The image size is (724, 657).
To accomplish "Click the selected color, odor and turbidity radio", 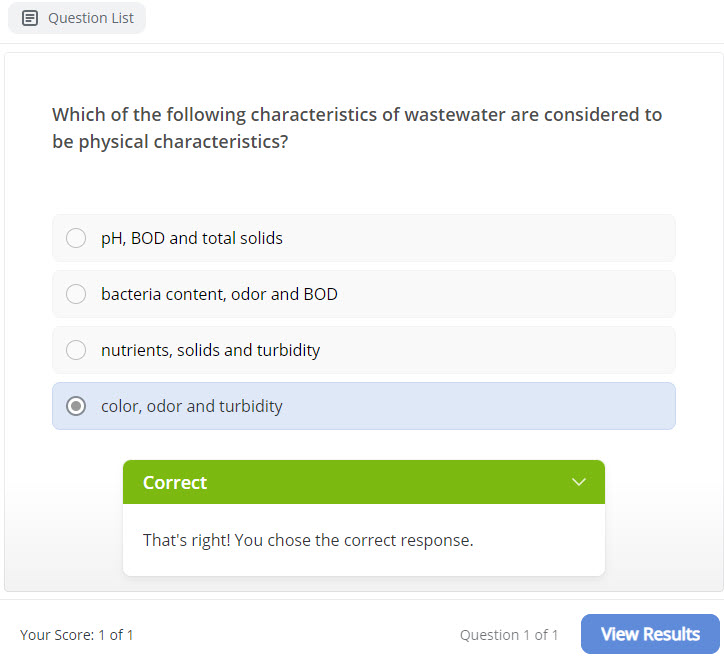I will pyautogui.click(x=76, y=406).
